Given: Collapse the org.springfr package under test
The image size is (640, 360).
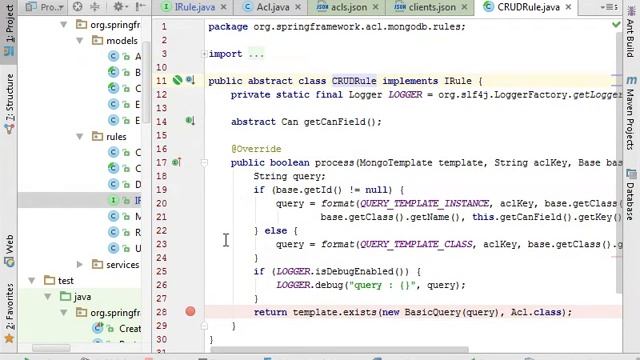Looking at the screenshot, I should tap(64, 313).
